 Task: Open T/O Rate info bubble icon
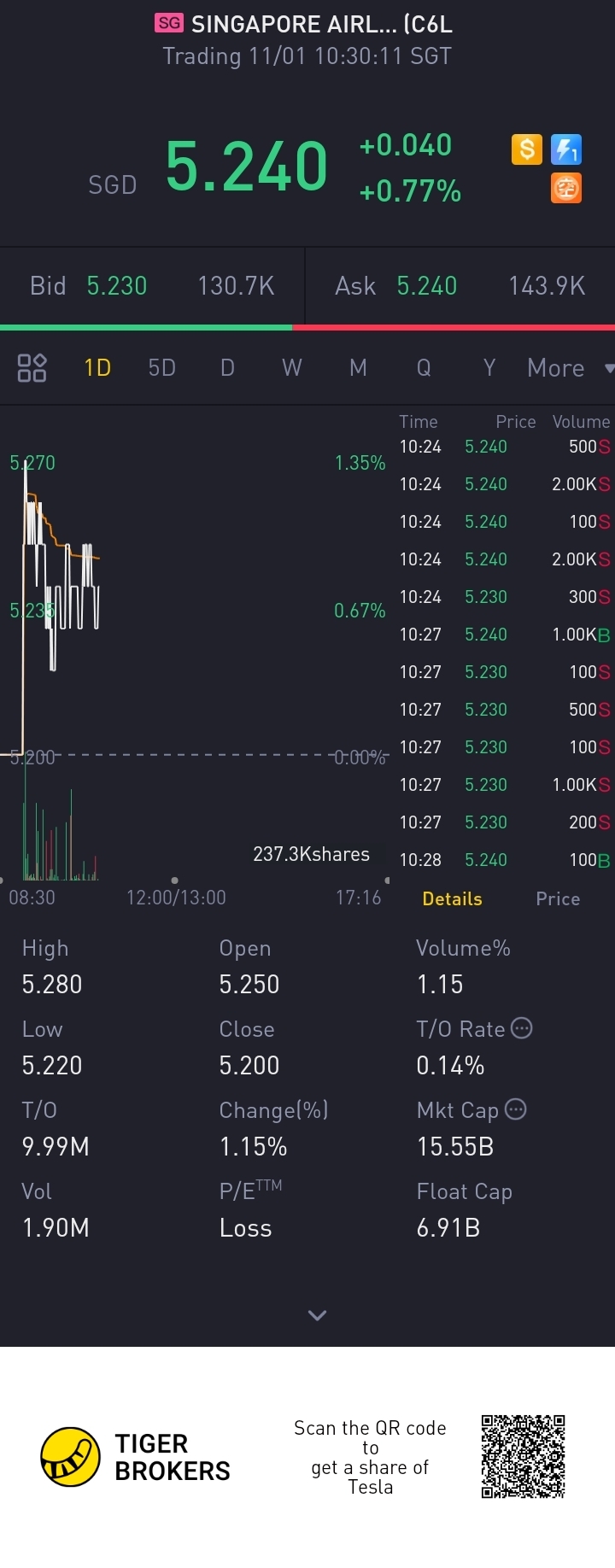click(522, 1028)
